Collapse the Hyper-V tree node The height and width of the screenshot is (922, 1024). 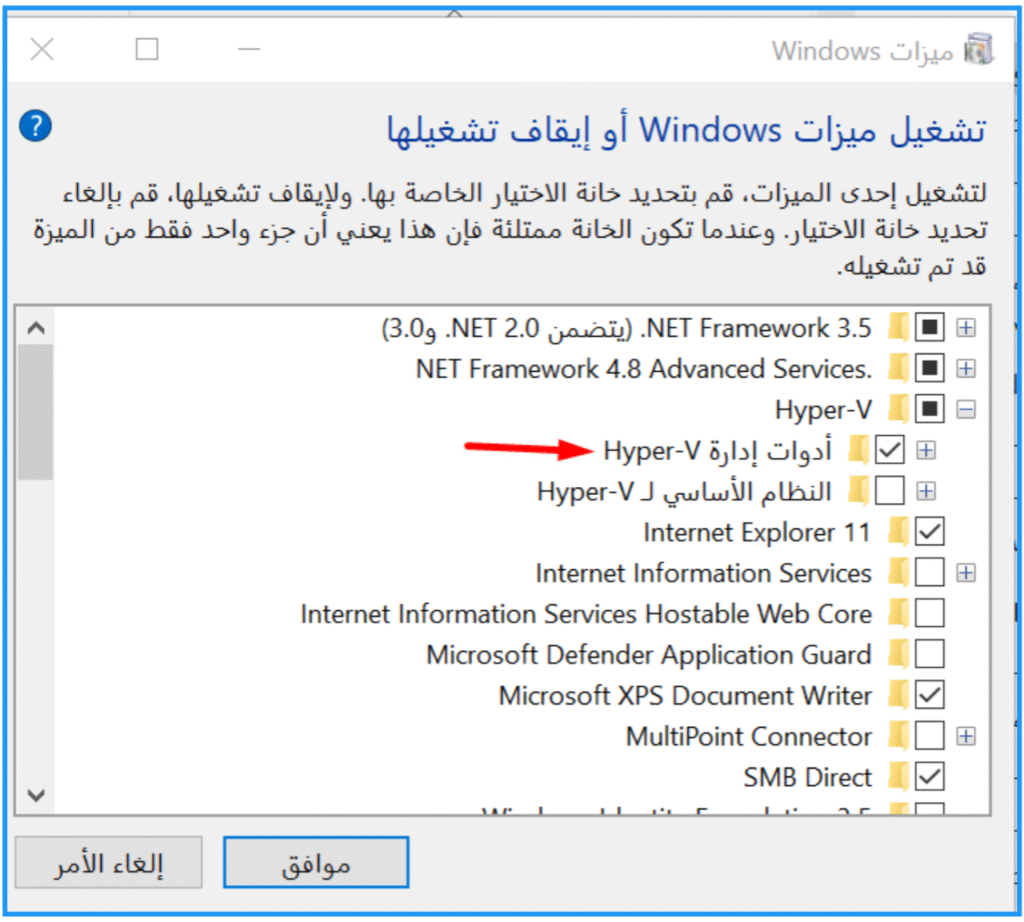coord(966,409)
